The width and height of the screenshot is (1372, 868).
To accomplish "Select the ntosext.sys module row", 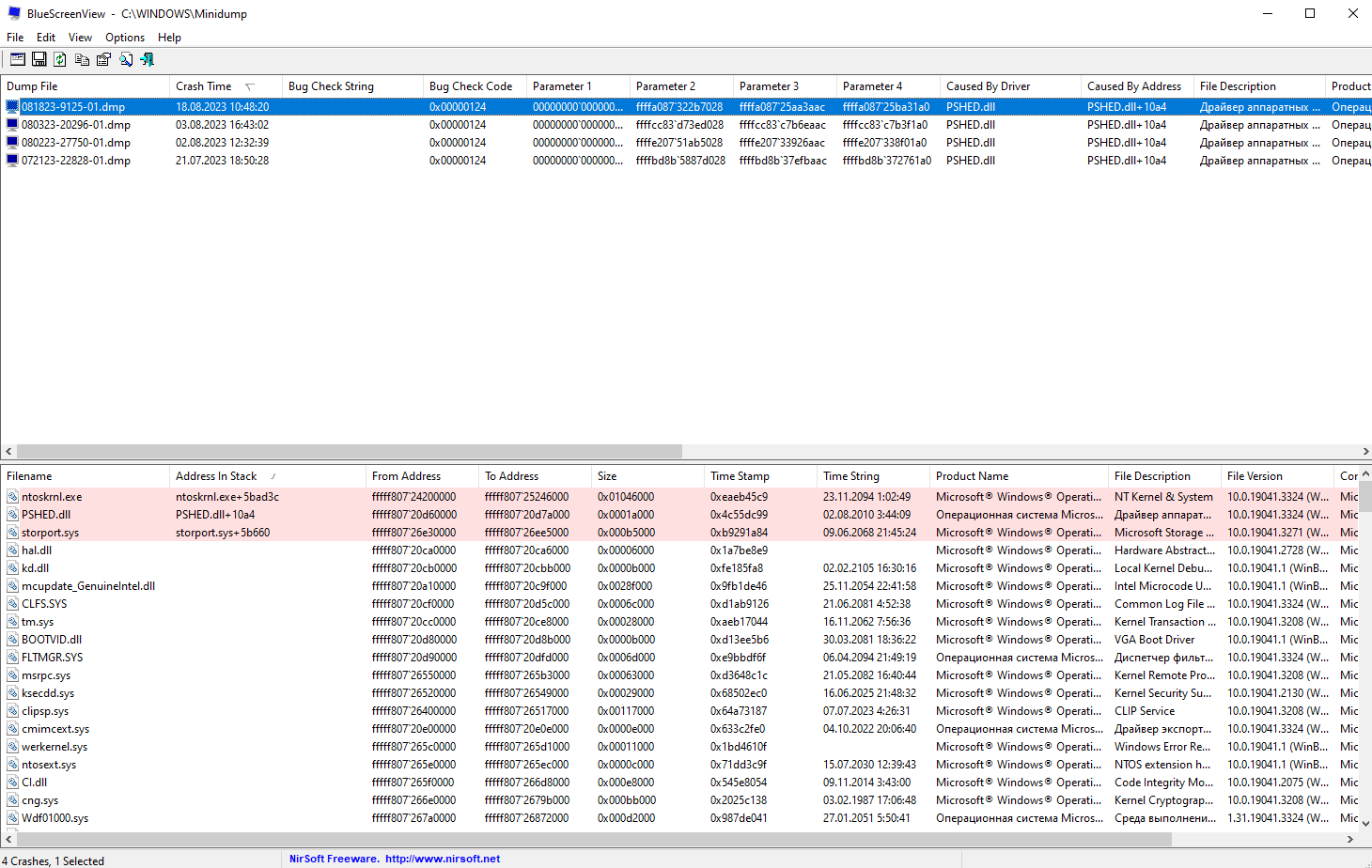I will click(679, 765).
